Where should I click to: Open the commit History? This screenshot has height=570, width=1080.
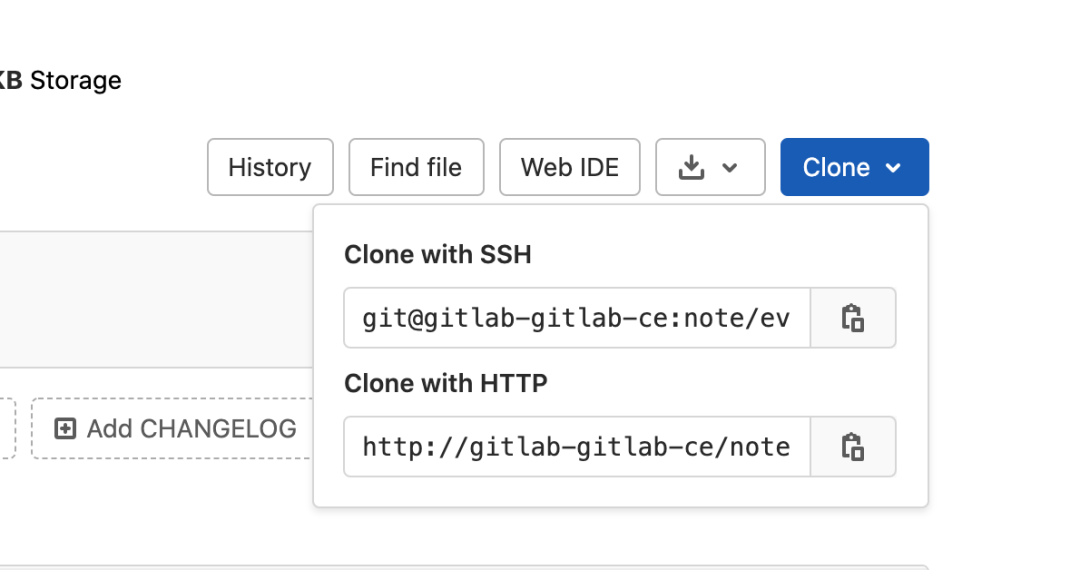click(270, 167)
